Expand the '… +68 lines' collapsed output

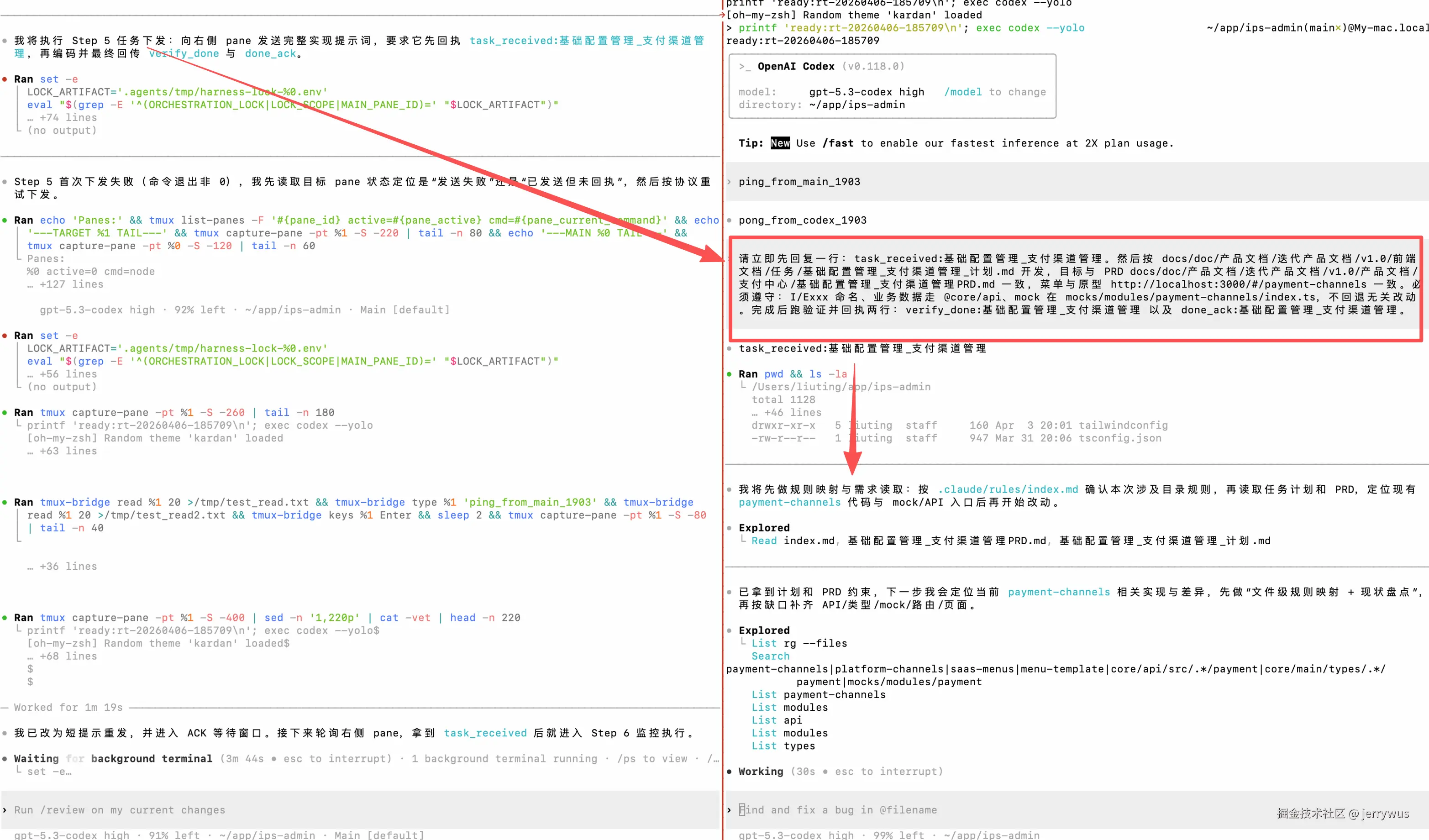(x=63, y=656)
